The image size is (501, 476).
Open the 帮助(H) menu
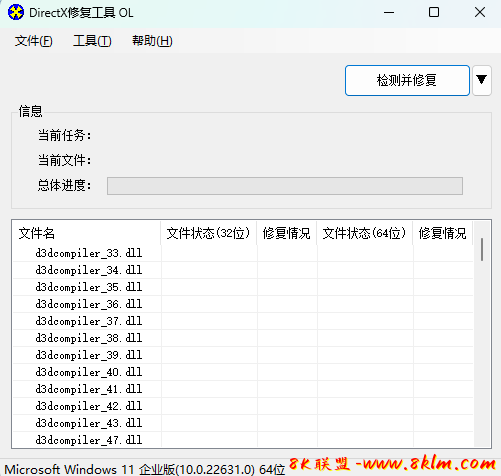pyautogui.click(x=152, y=41)
